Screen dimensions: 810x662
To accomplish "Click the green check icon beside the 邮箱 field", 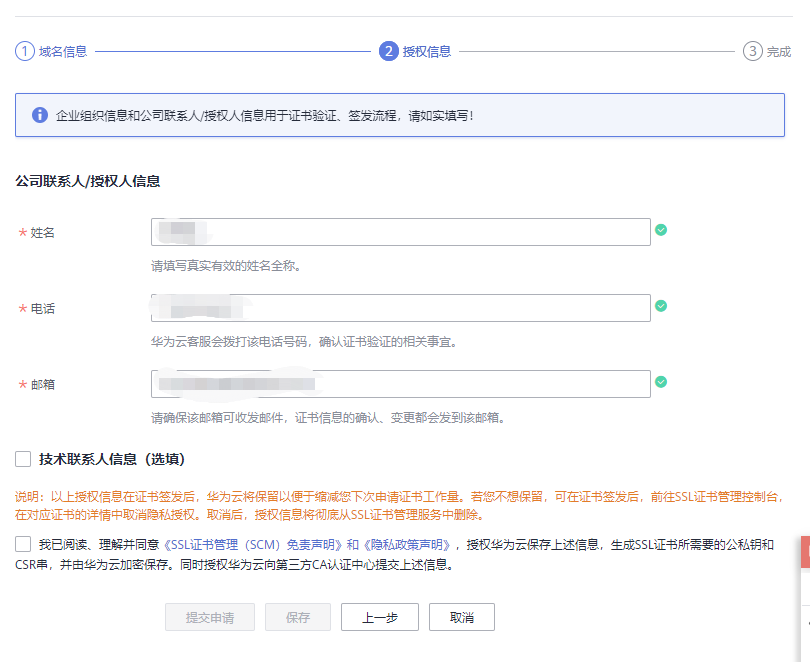I will coord(660,382).
